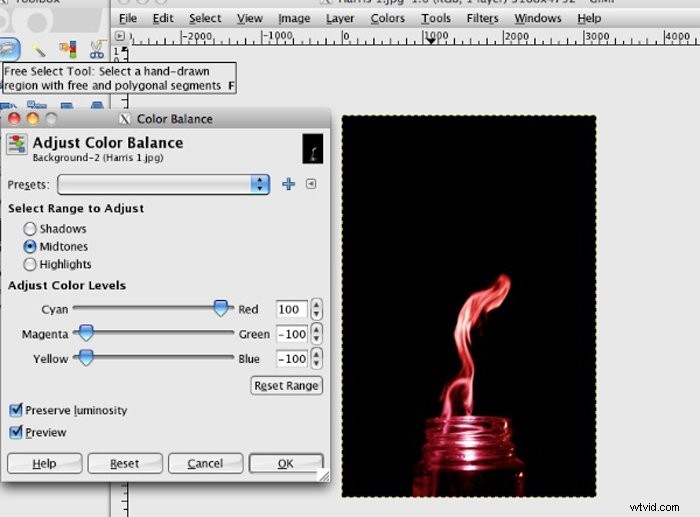Select the Free Select lasso tool
The image size is (700, 517).
coord(9,47)
